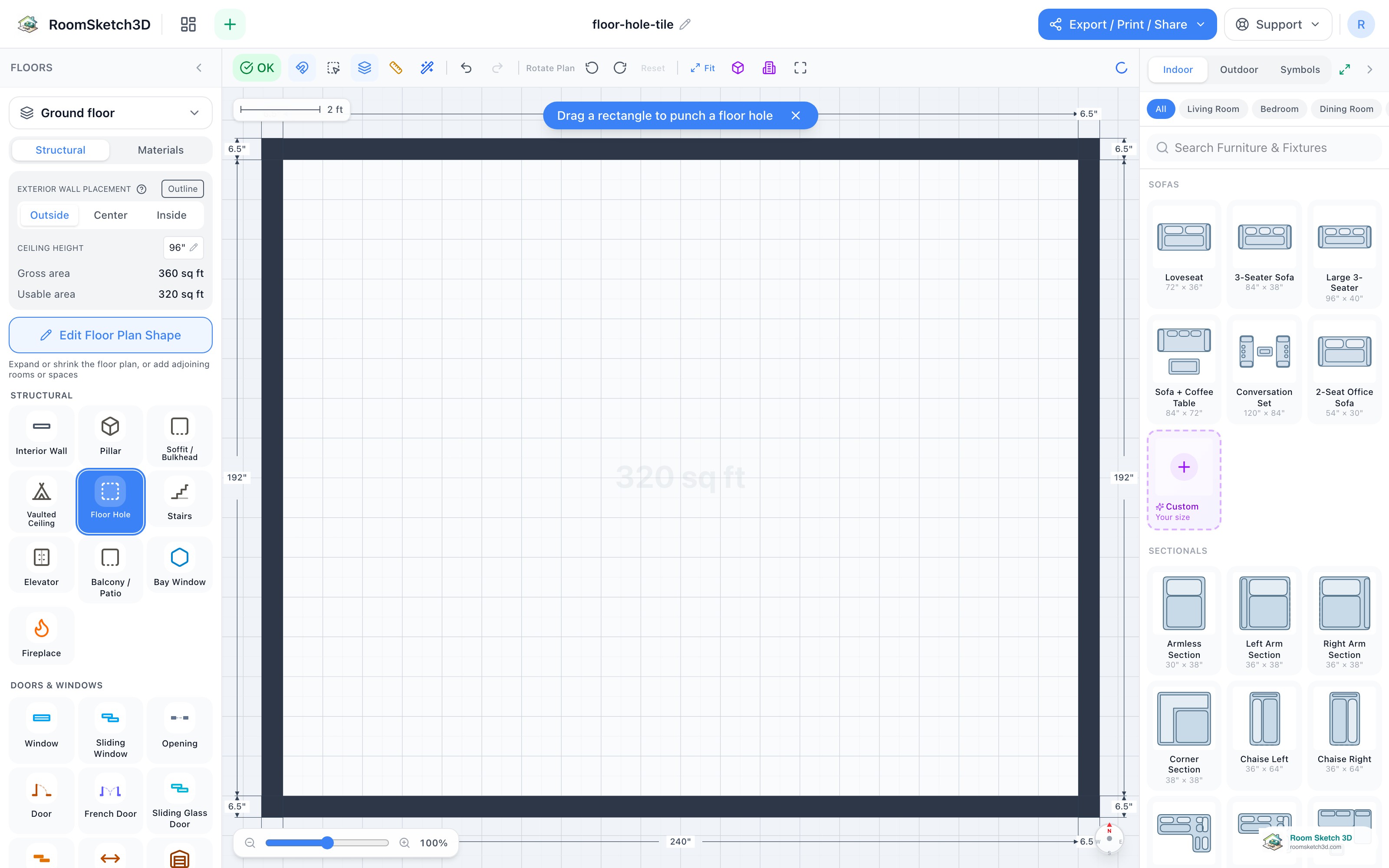Edit the 96" ceiling height value
The height and width of the screenshot is (868, 1389).
[183, 247]
